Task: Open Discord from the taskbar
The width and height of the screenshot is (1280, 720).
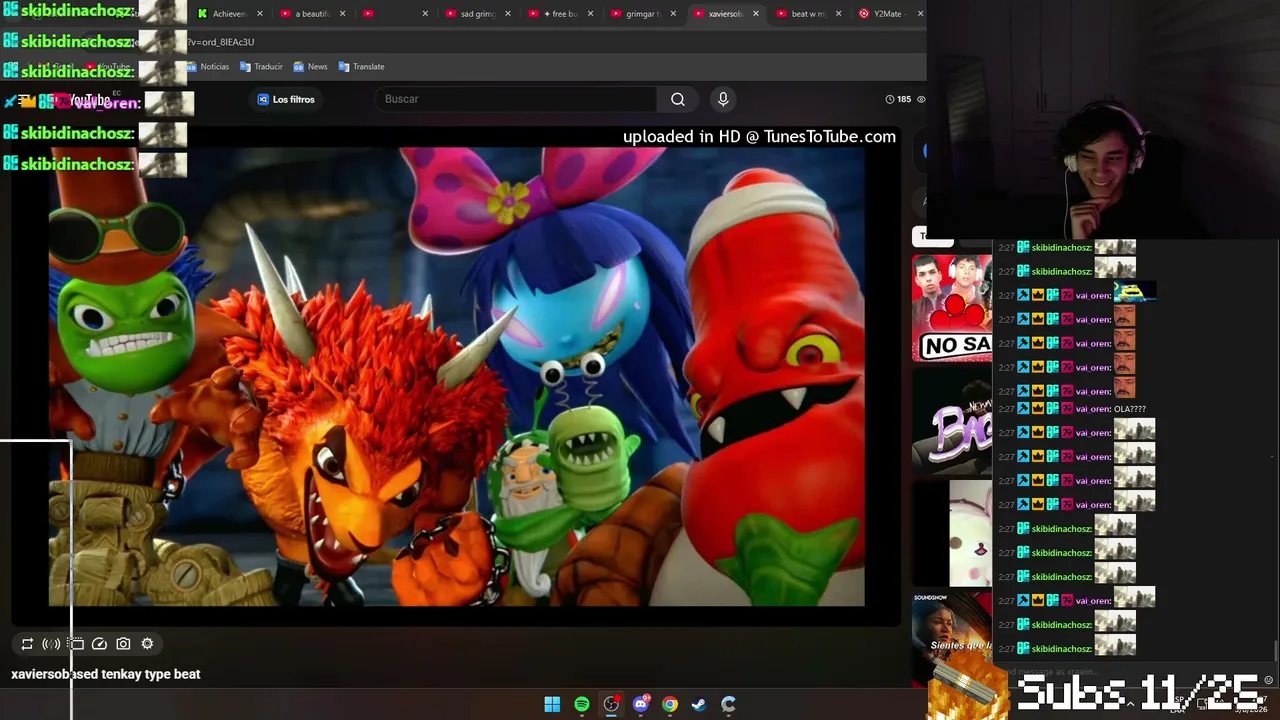Action: coord(641,704)
